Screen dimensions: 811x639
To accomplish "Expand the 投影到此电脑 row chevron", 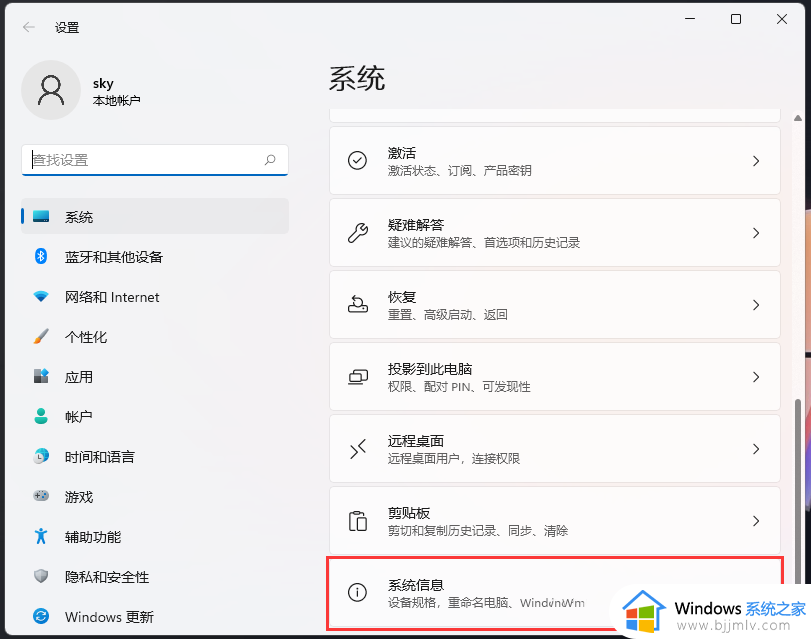I will coord(756,377).
